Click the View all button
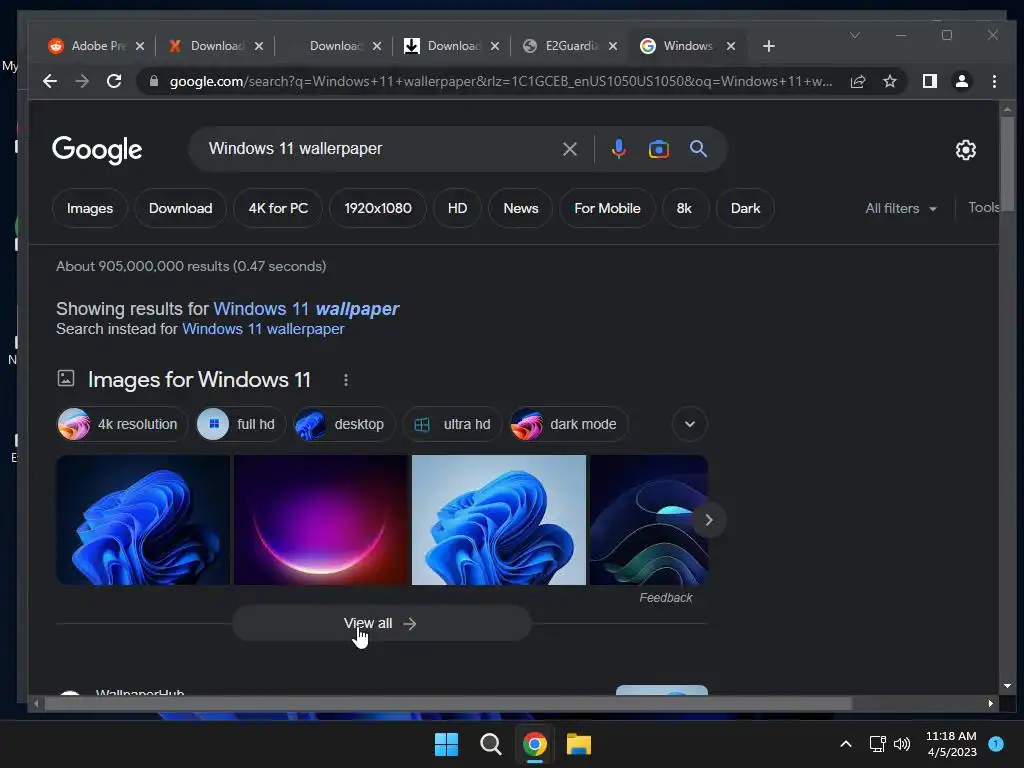Viewport: 1024px width, 768px height. click(x=381, y=624)
